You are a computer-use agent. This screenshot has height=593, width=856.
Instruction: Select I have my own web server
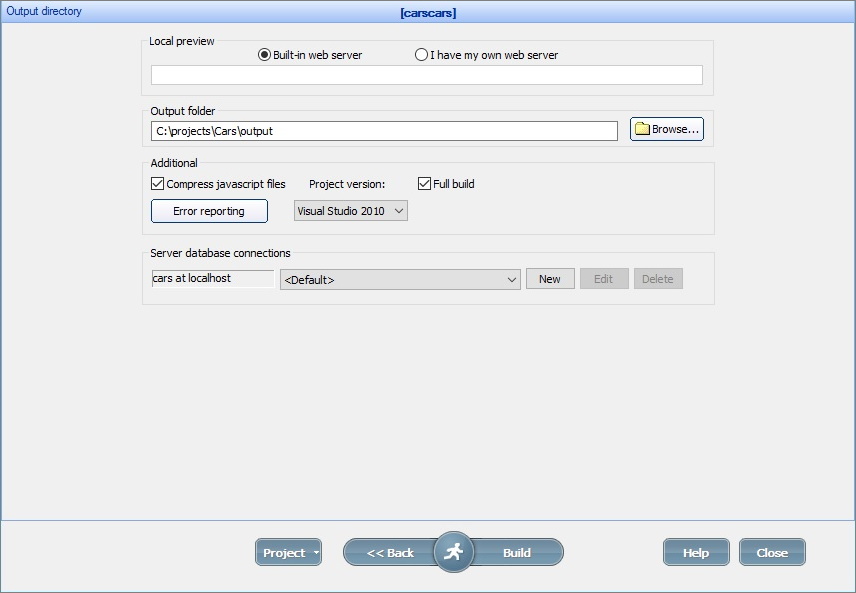[x=422, y=55]
